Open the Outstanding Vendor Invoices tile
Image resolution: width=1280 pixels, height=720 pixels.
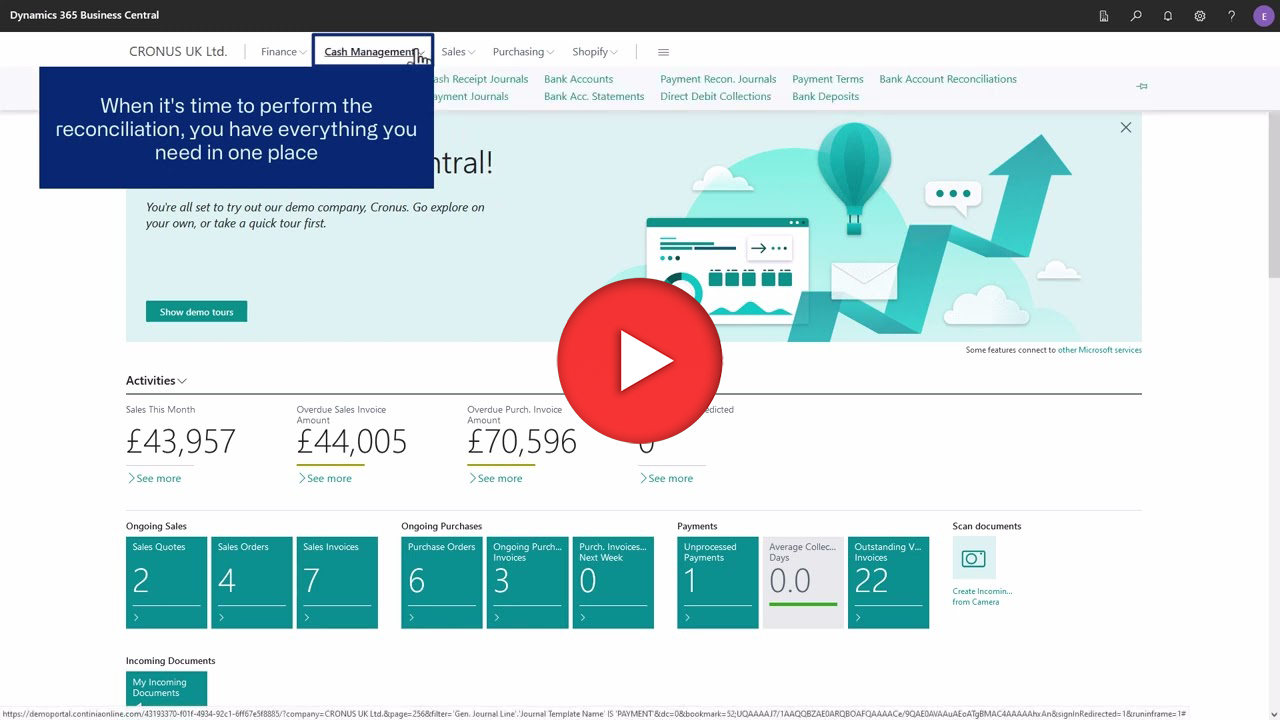click(x=888, y=583)
